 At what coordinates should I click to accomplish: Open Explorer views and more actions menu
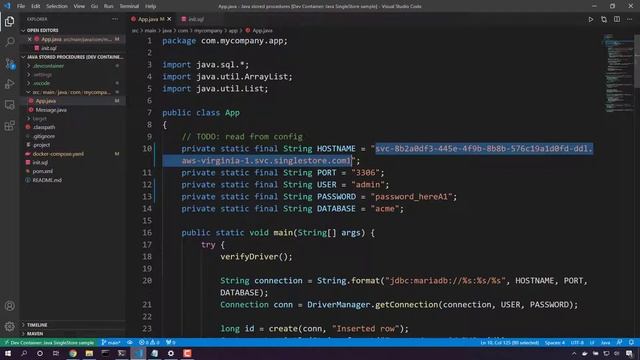(x=115, y=19)
